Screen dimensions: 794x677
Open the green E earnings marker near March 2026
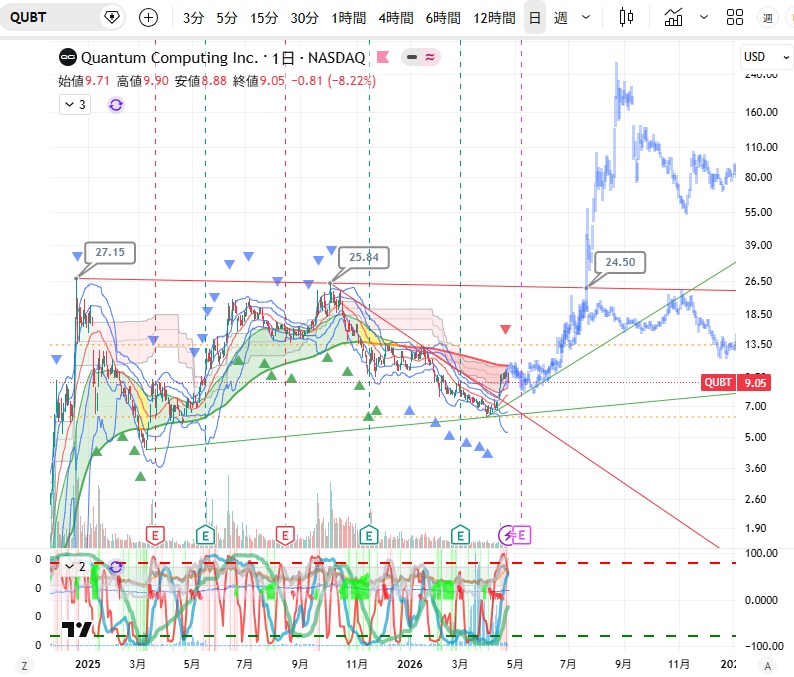coord(460,535)
